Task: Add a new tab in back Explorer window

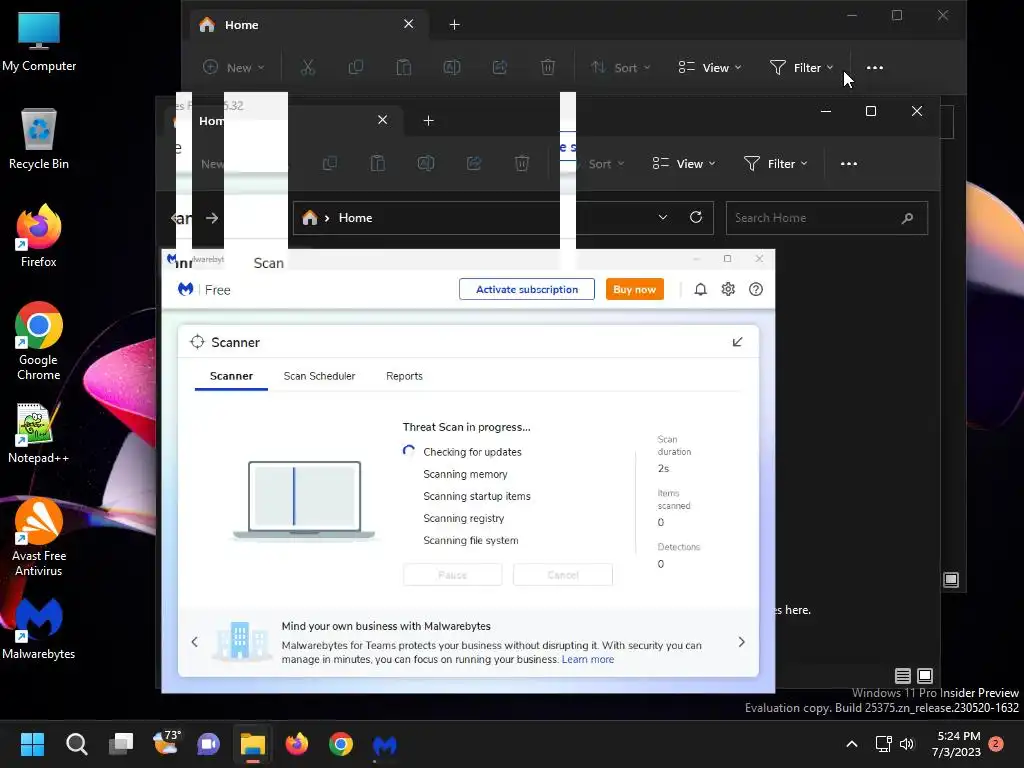Action: (x=455, y=25)
